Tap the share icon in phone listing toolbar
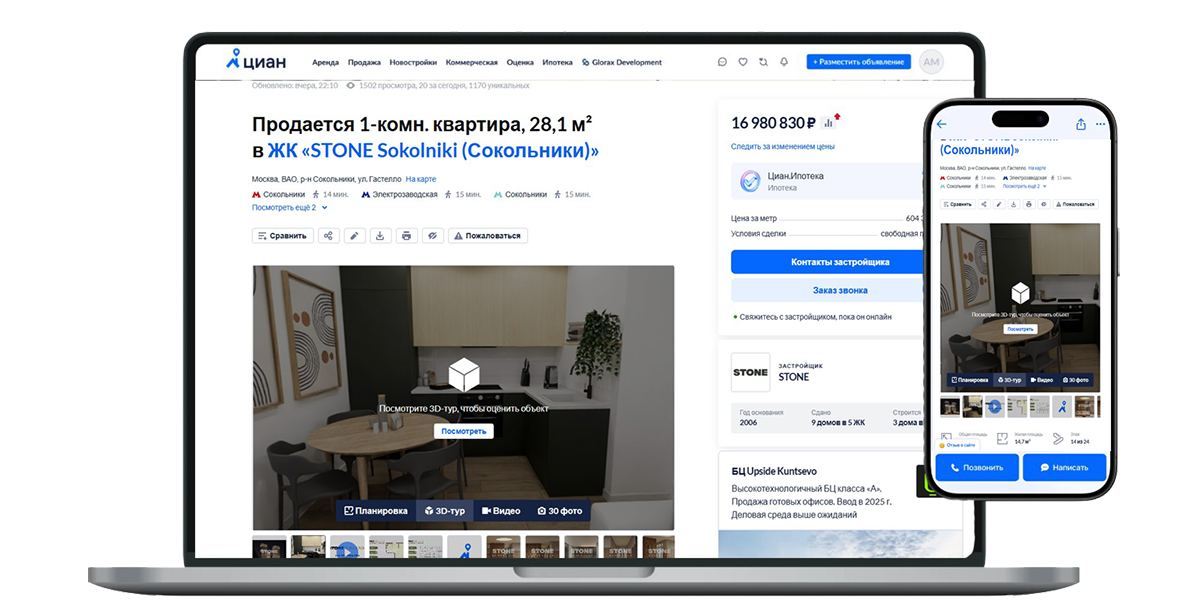 coord(984,204)
